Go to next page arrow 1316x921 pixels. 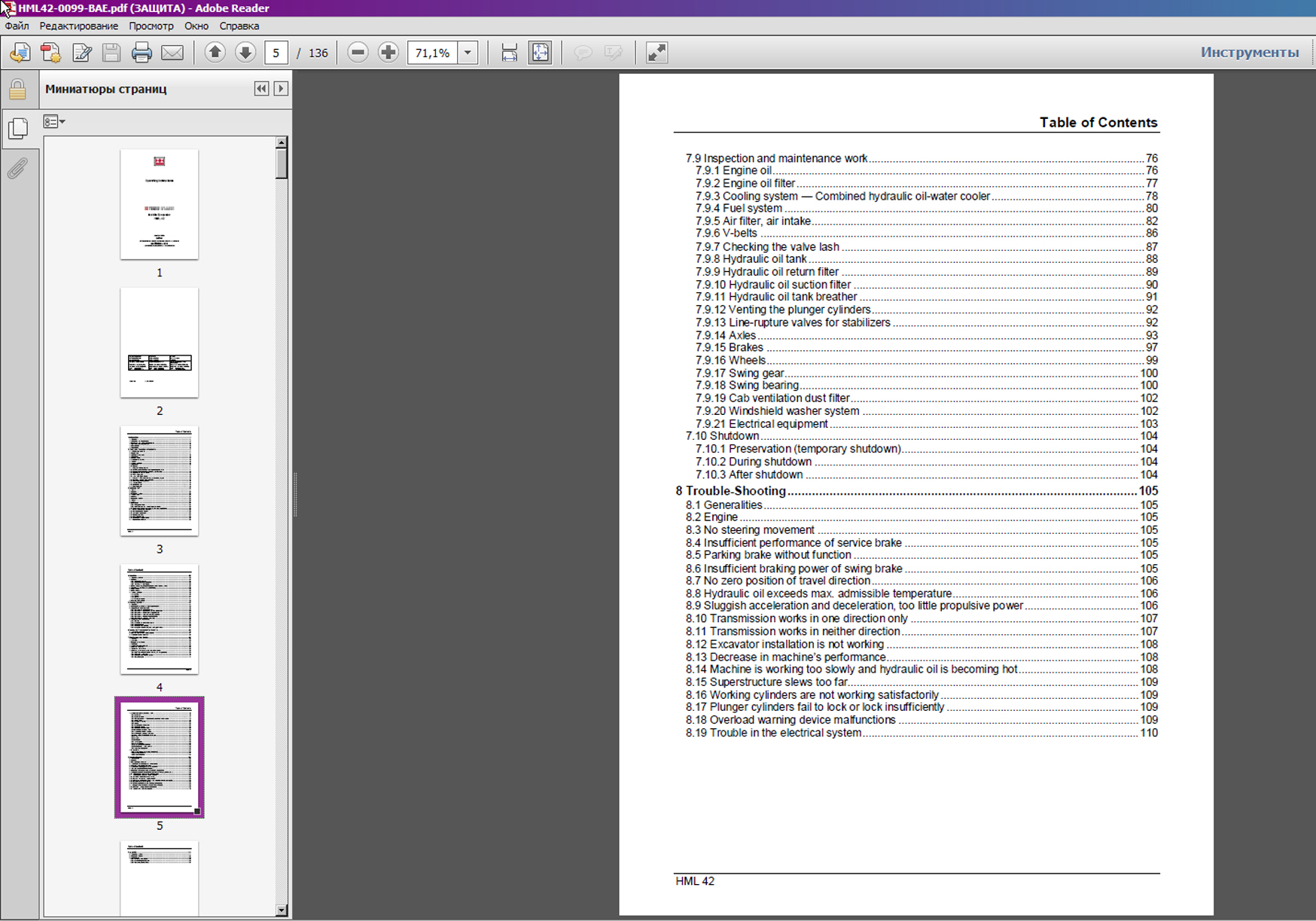click(245, 53)
